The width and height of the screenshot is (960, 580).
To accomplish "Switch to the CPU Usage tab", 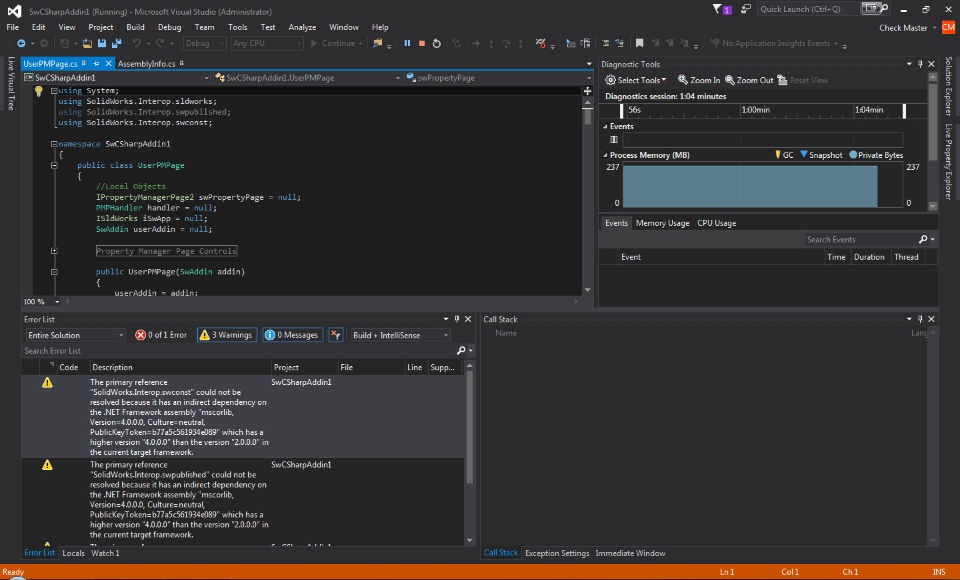I will (717, 223).
